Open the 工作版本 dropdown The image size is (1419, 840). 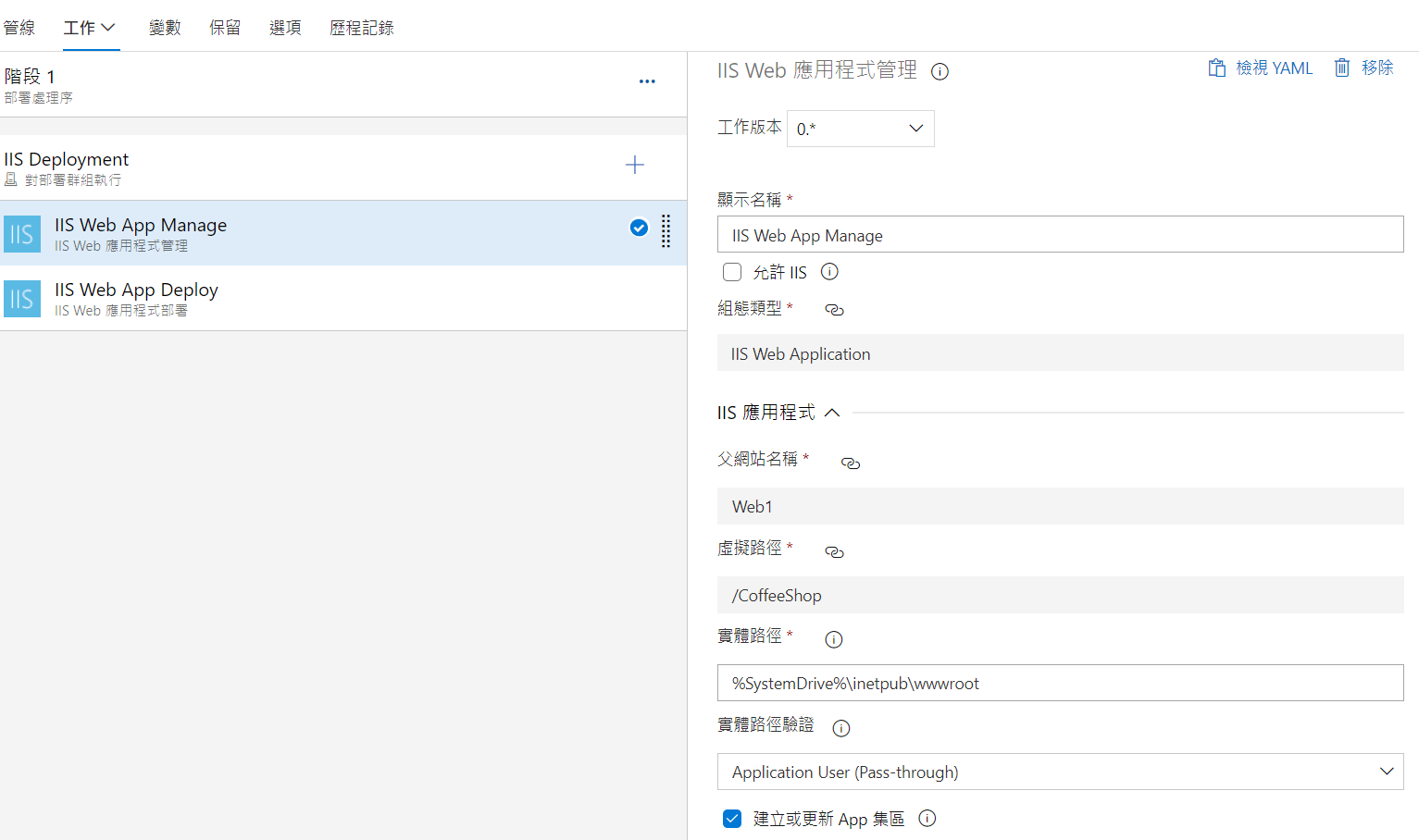click(x=860, y=129)
